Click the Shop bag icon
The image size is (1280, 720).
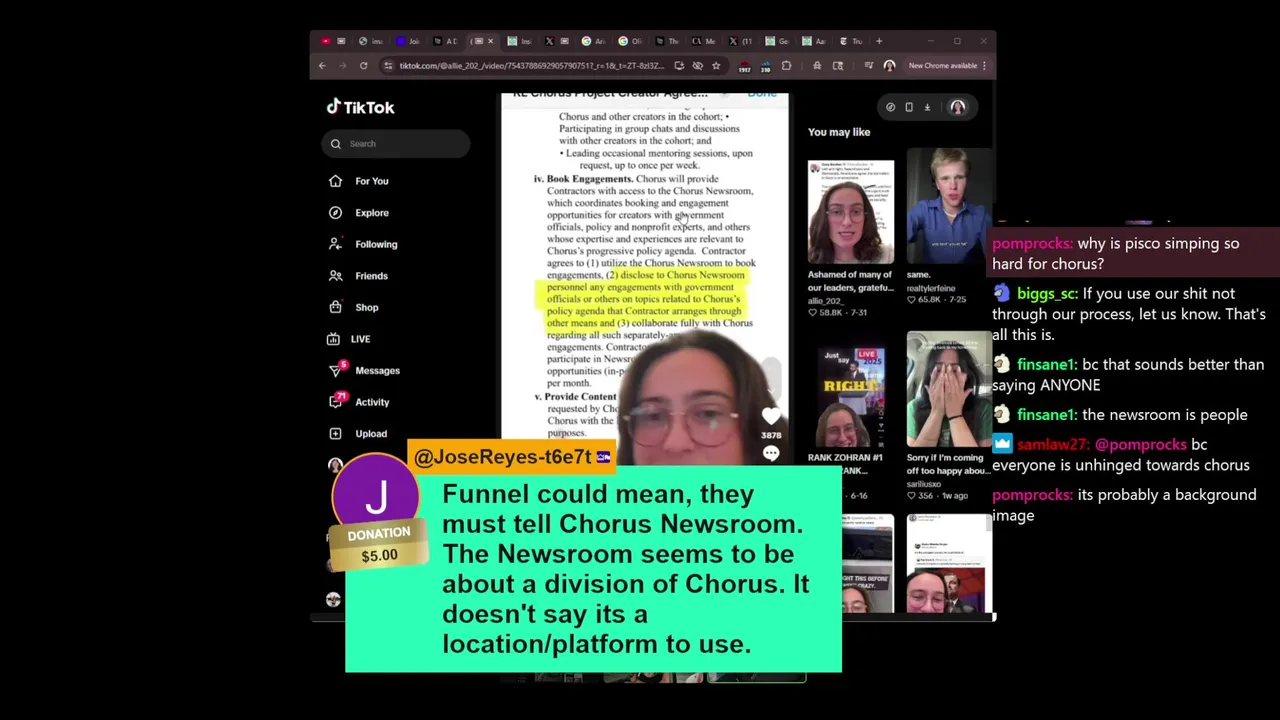point(335,308)
